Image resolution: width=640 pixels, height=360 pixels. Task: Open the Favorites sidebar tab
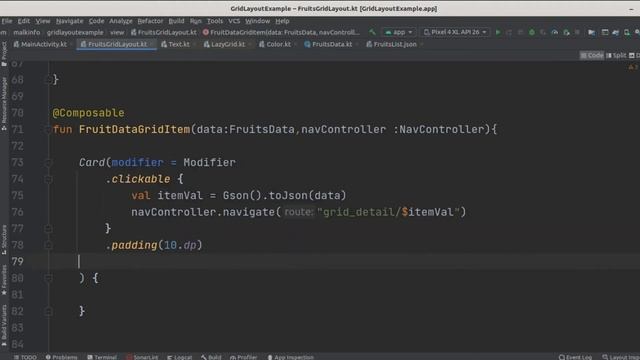pos(4,280)
